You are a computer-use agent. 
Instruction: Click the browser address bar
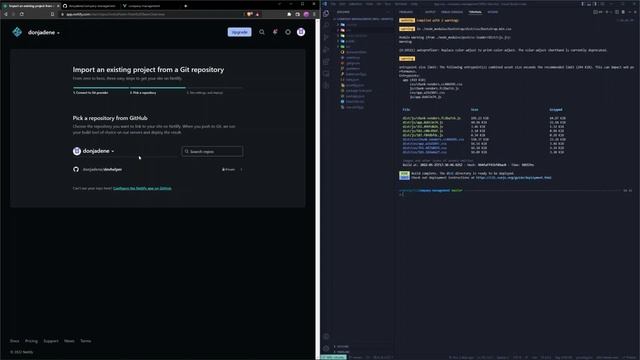pos(151,14)
